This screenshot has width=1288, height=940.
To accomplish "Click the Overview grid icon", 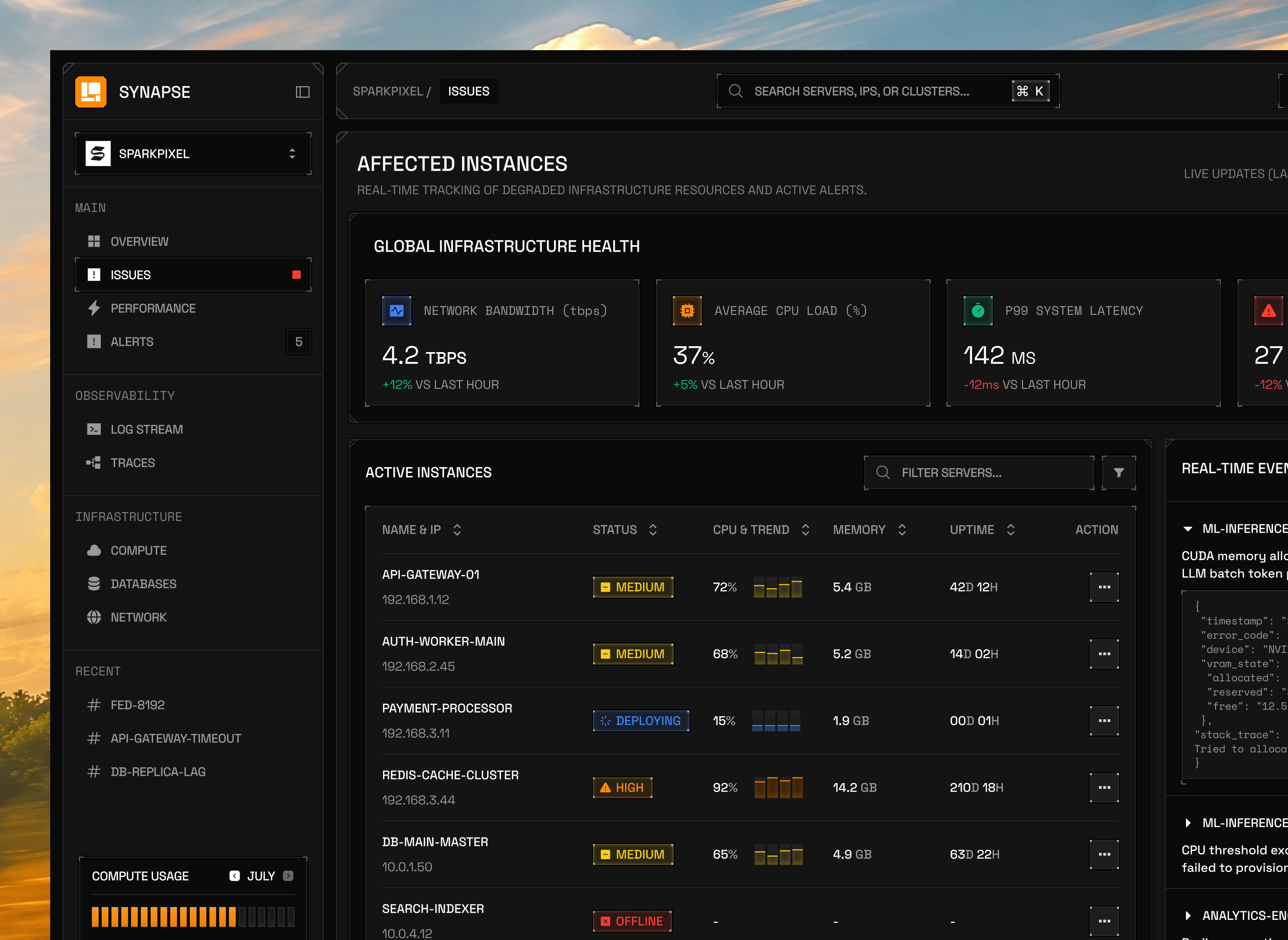I will [94, 241].
